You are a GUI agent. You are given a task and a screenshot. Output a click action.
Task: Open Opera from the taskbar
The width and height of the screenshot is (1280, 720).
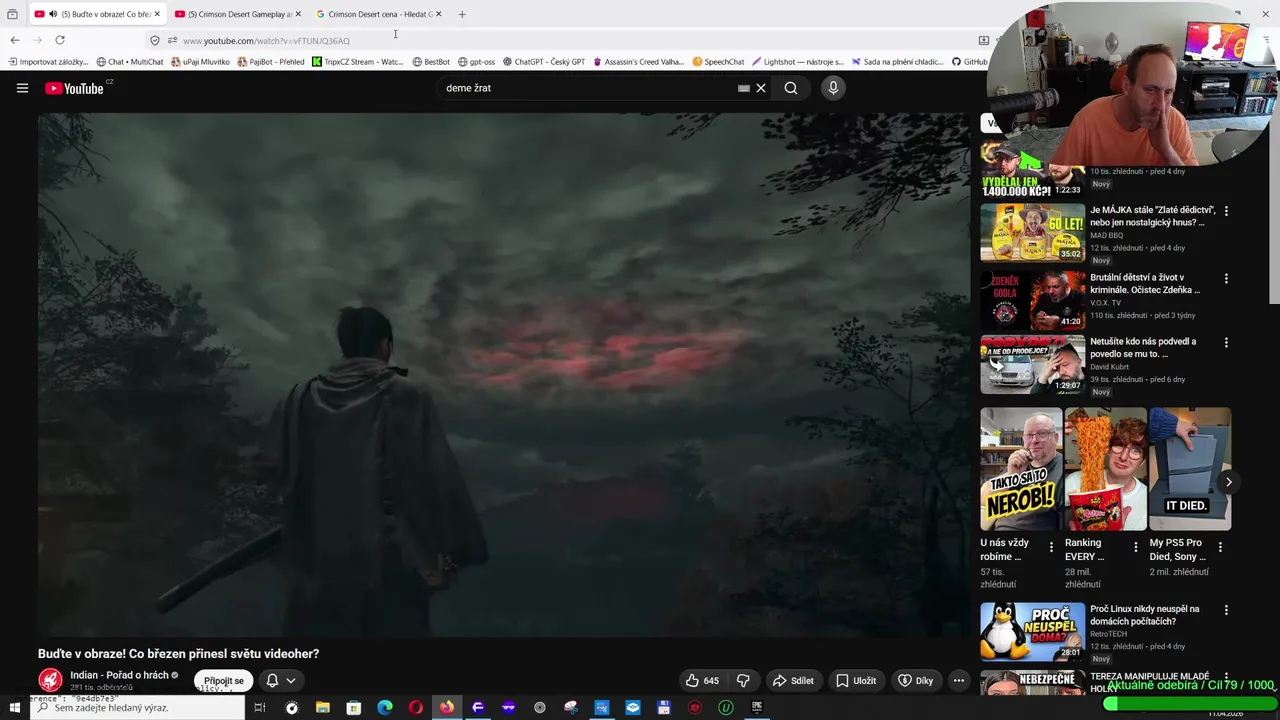coord(415,708)
